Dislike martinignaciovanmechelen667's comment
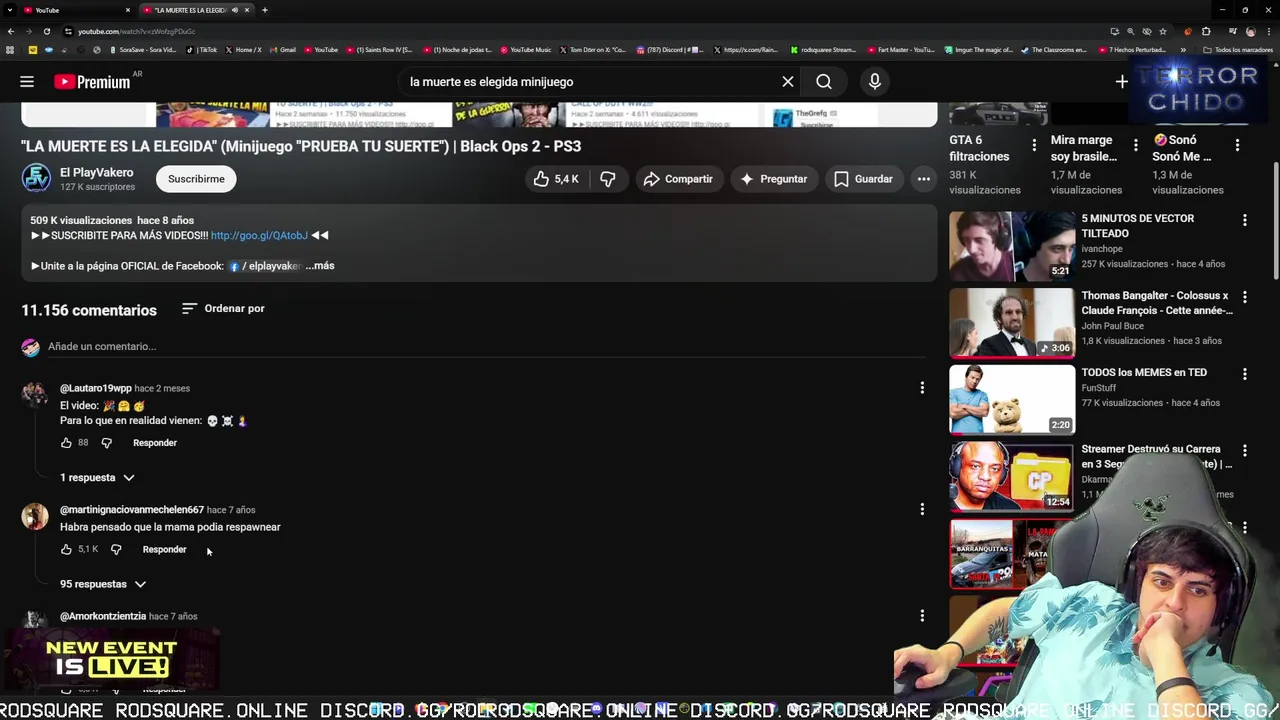Viewport: 1280px width, 720px height. (116, 549)
